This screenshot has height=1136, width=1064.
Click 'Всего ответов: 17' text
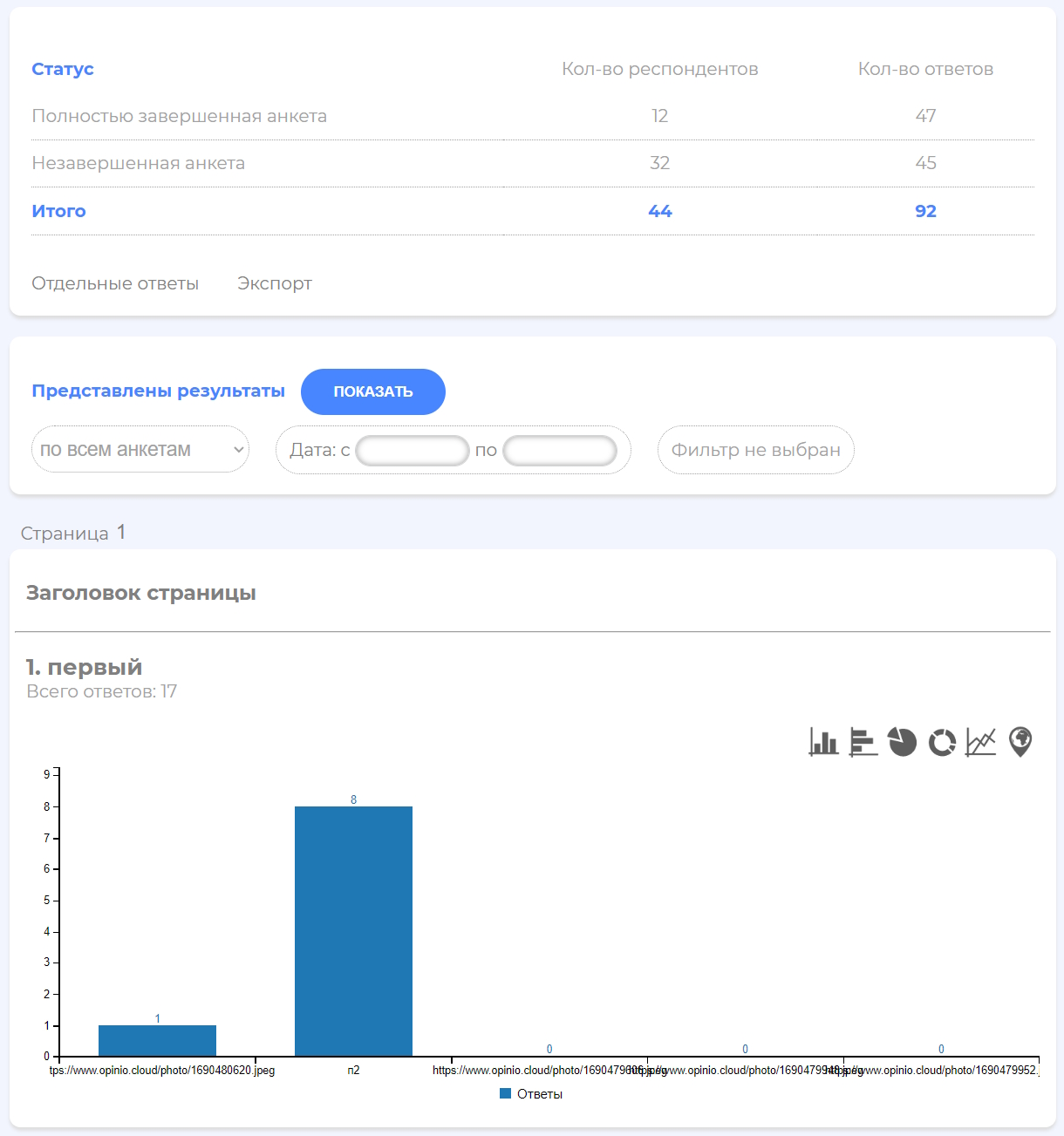coord(102,691)
